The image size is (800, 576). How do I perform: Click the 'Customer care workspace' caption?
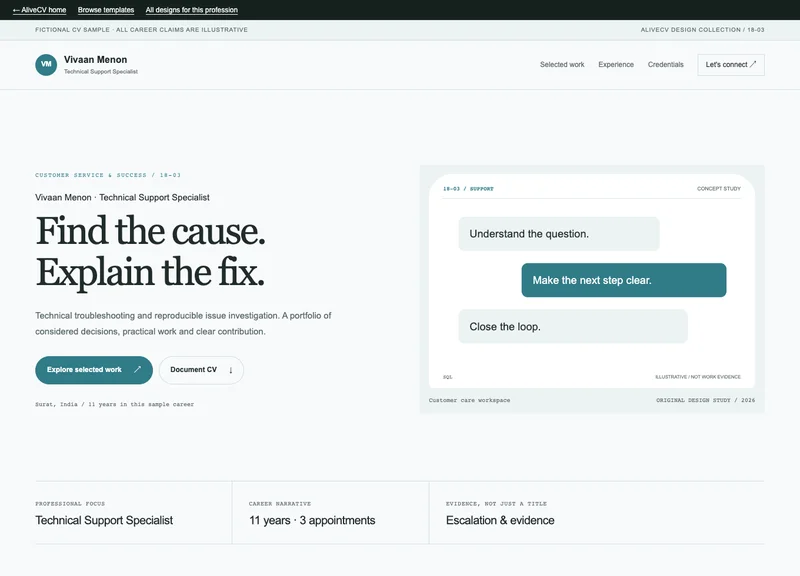tap(469, 400)
